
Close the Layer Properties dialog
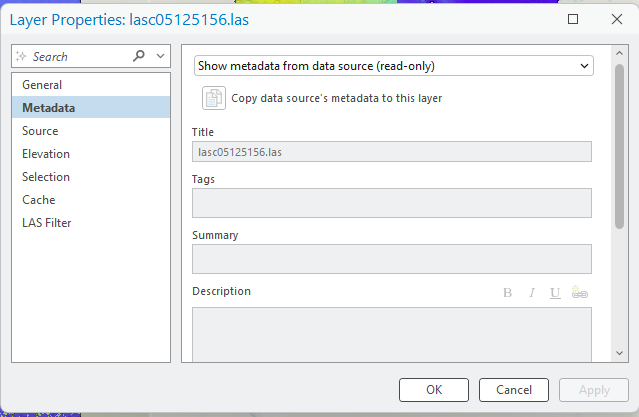[617, 19]
